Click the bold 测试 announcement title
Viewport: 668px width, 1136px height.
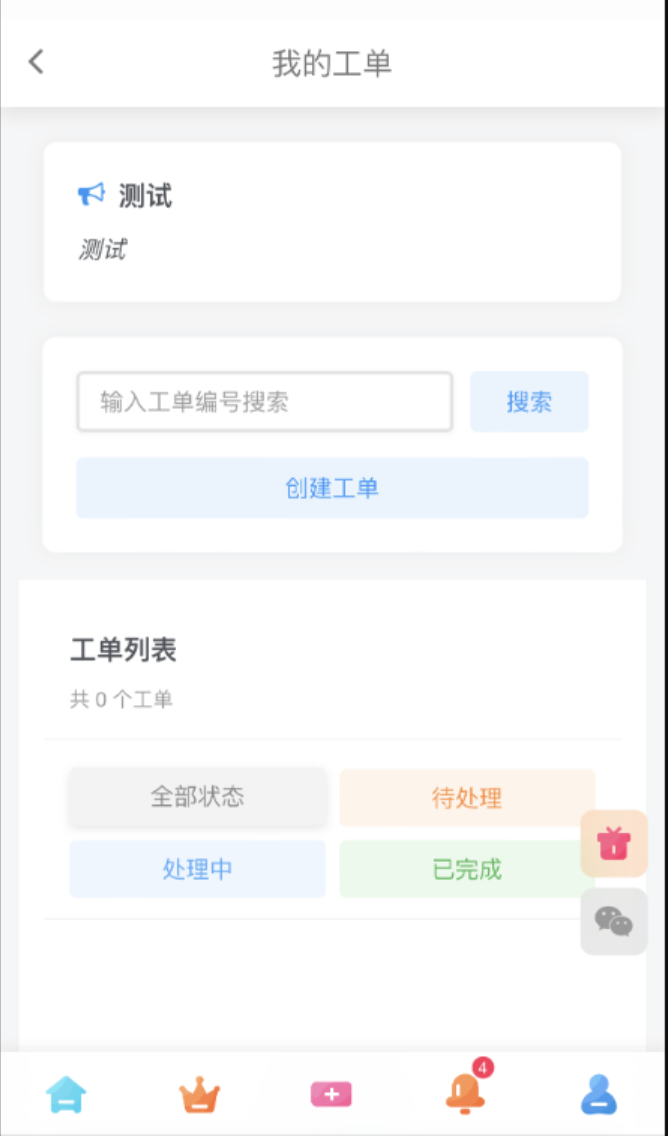tap(146, 196)
